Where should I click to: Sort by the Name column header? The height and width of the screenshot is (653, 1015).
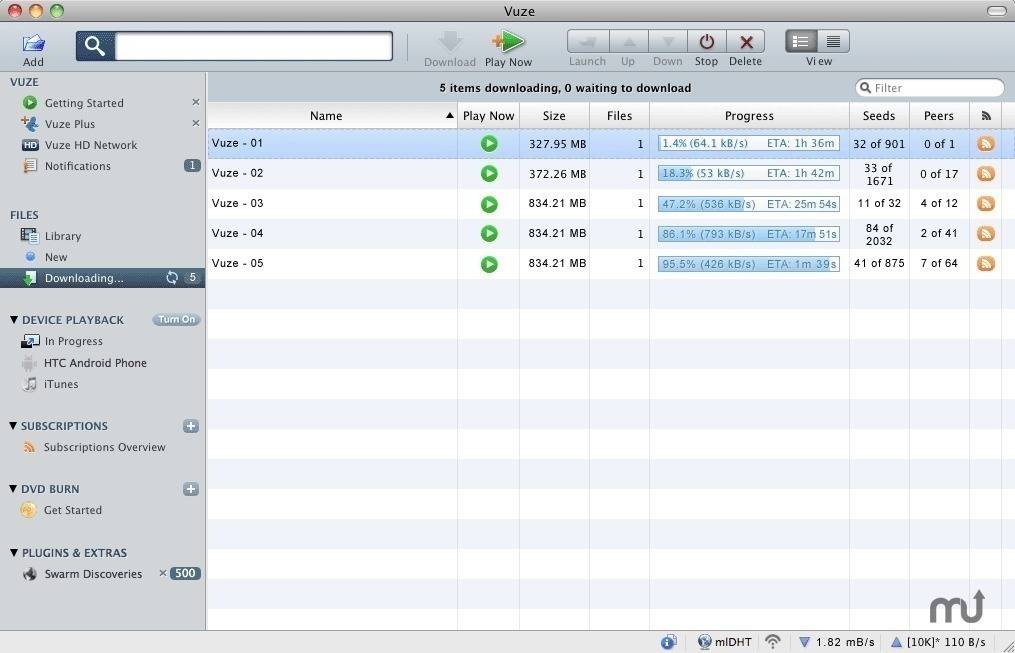click(332, 116)
